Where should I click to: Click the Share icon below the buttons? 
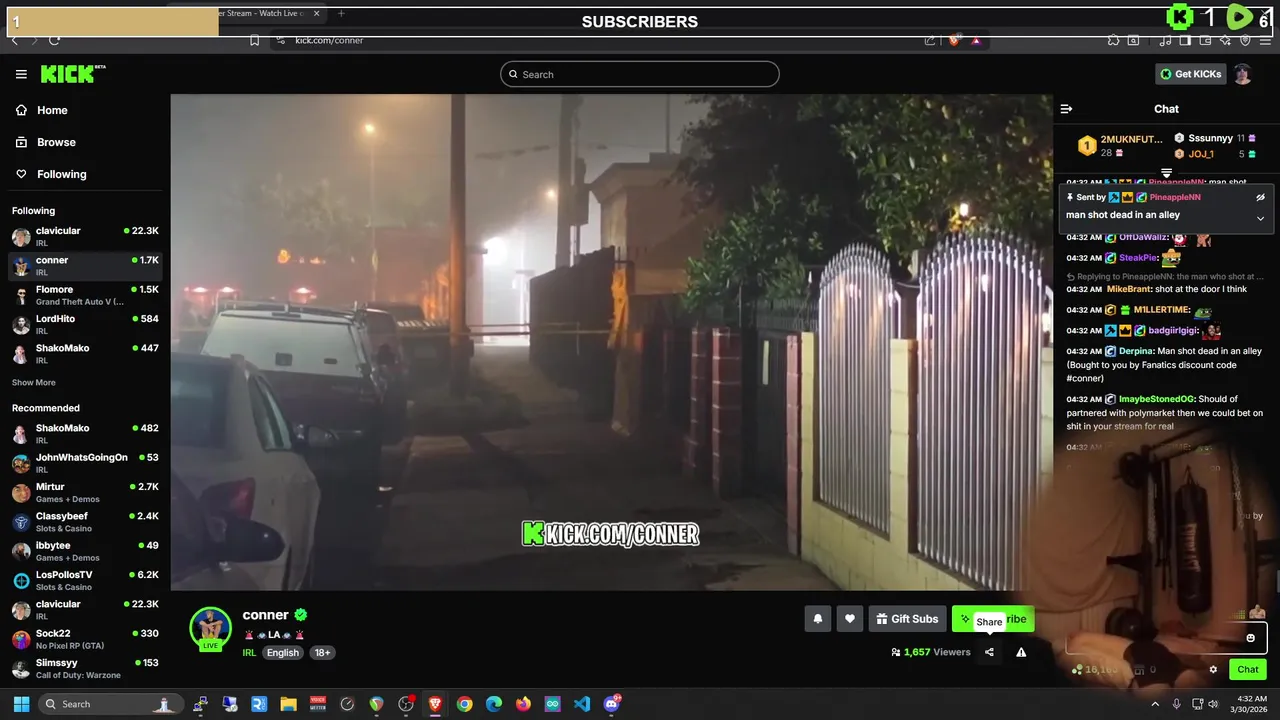[989, 652]
